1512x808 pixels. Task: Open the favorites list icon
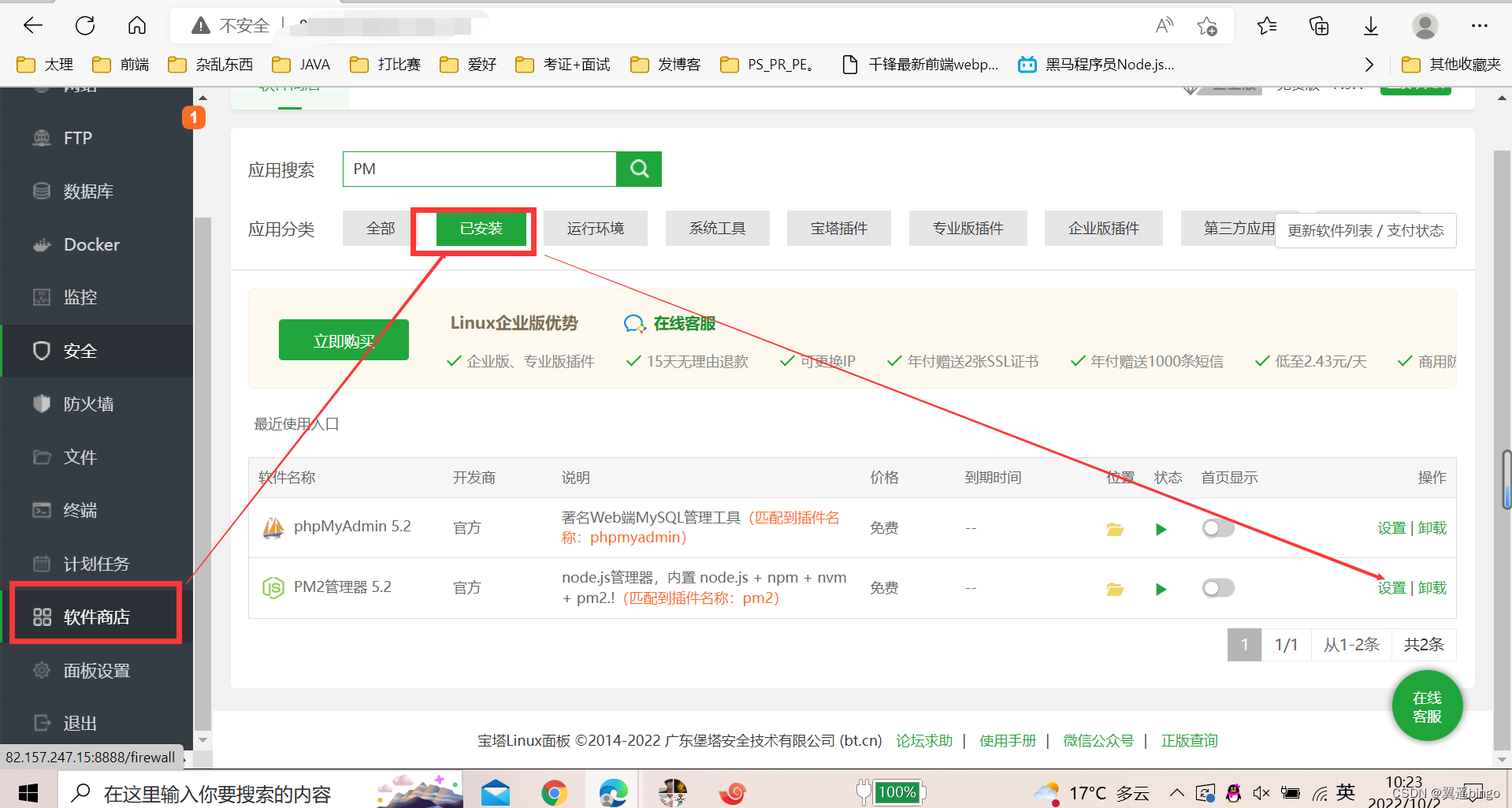[x=1267, y=26]
